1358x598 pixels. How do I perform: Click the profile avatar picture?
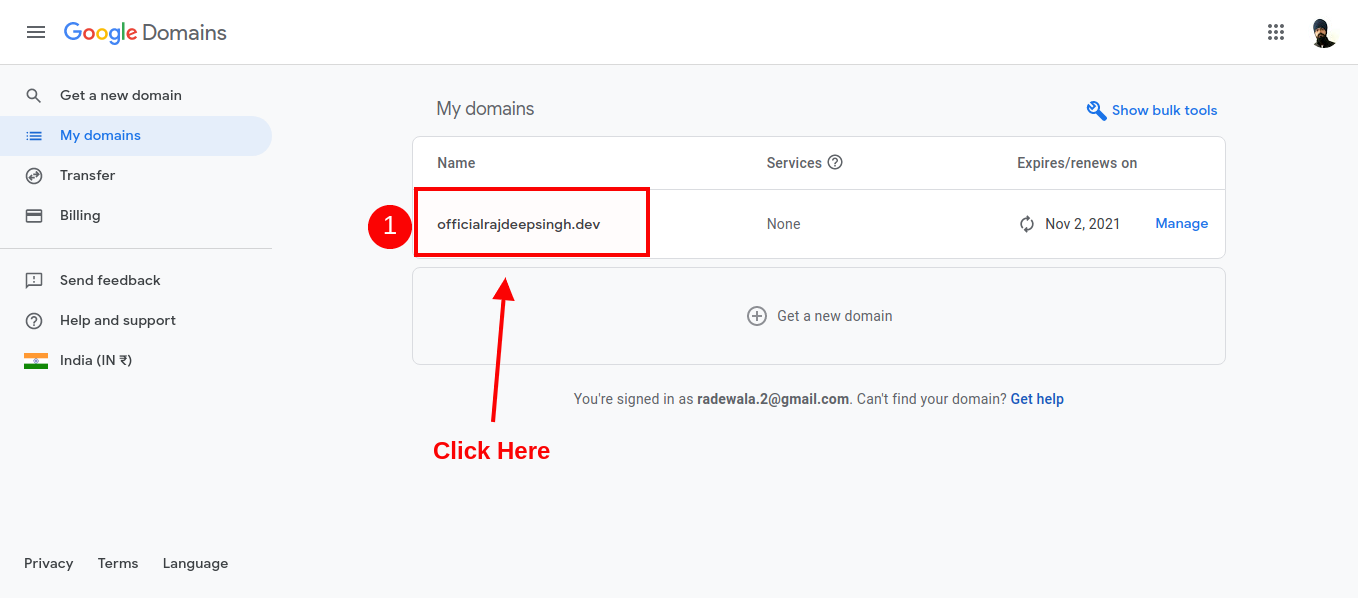point(1323,31)
